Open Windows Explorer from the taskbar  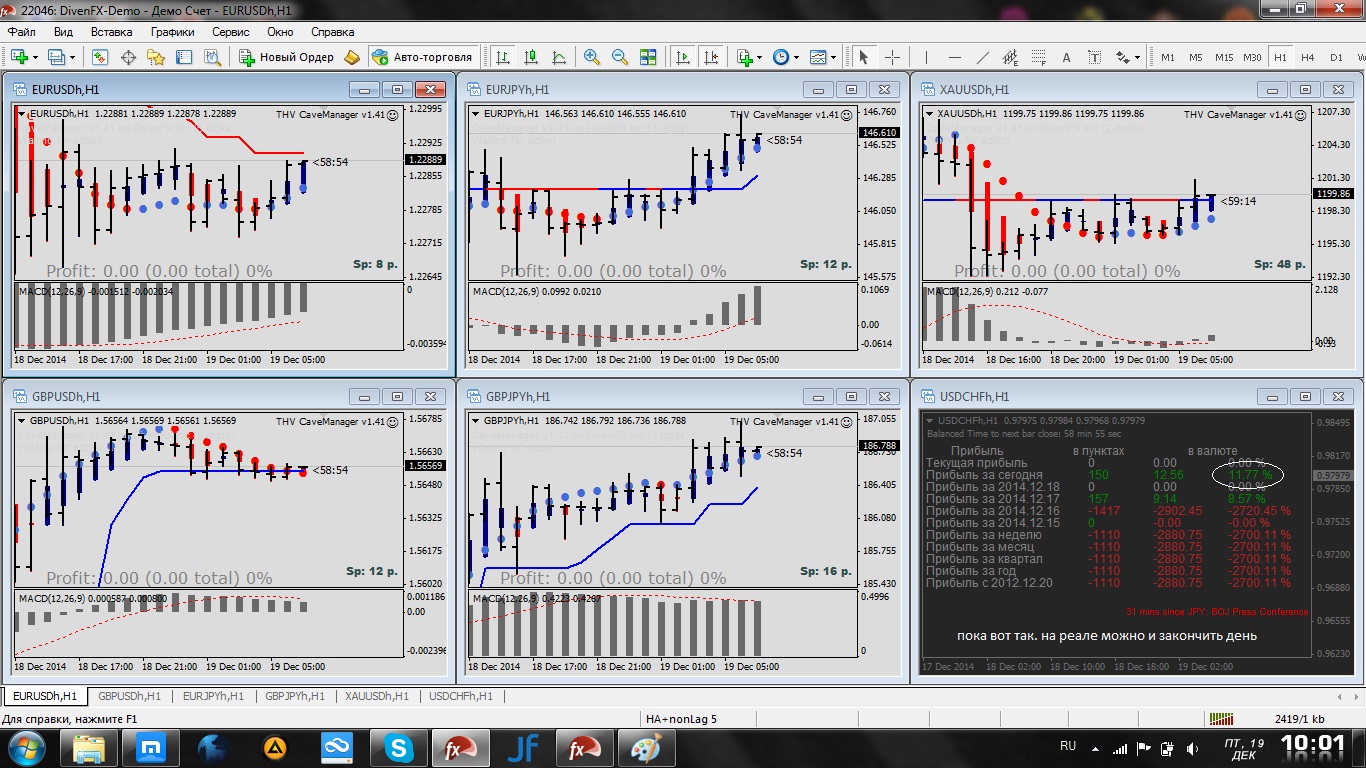pos(88,747)
